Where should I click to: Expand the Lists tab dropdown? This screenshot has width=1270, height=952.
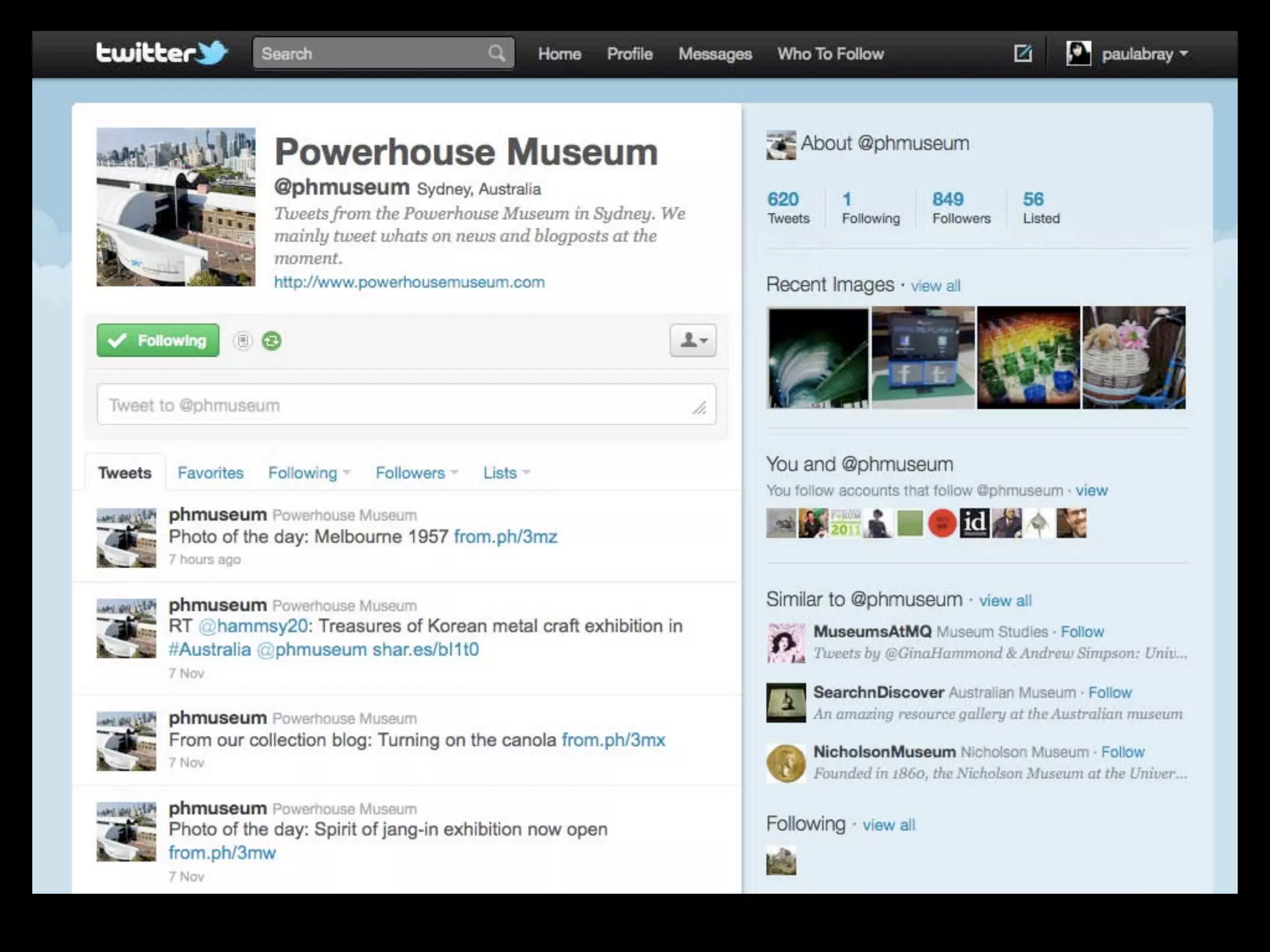526,473
